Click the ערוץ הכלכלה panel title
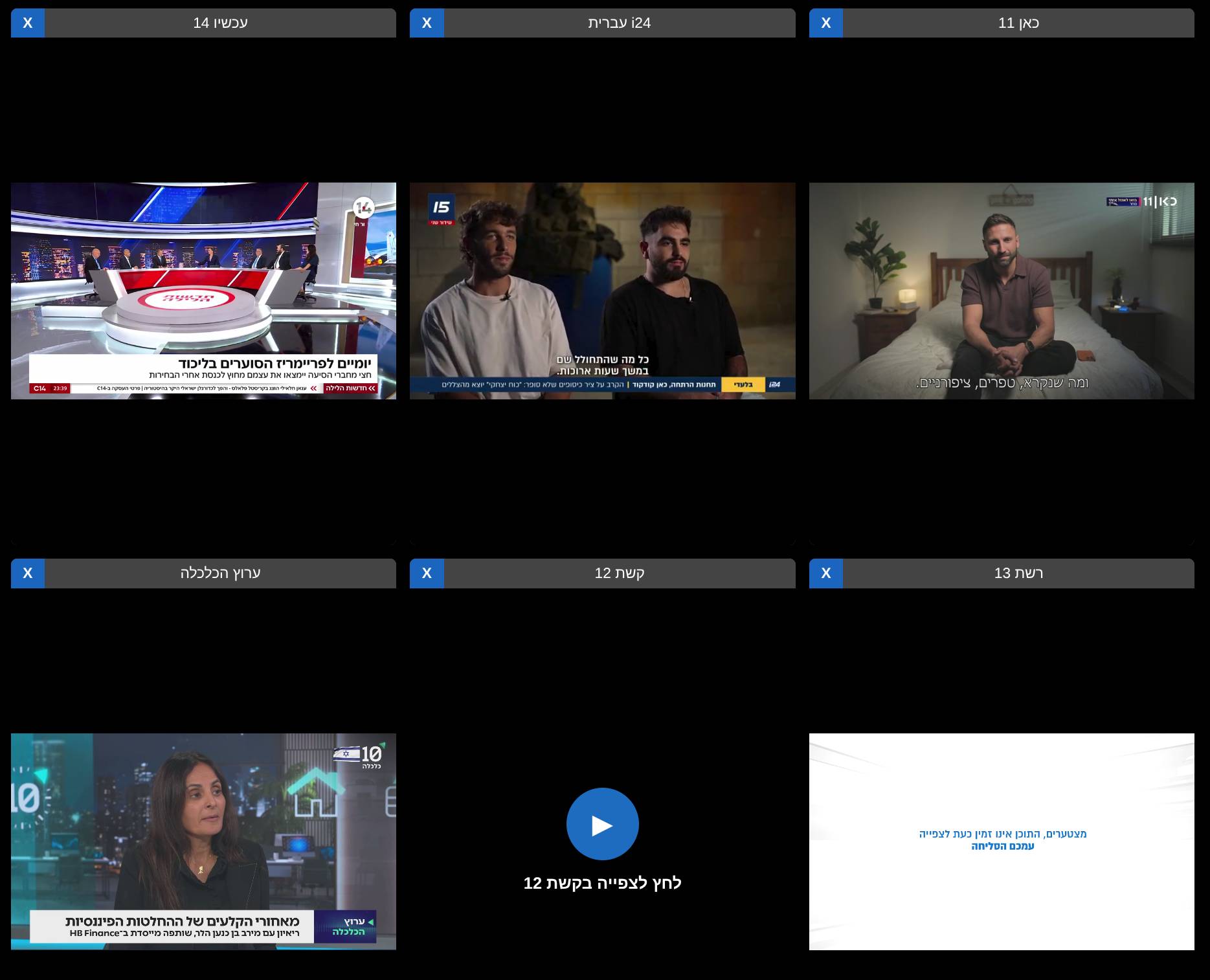The height and width of the screenshot is (980, 1210). 220,573
